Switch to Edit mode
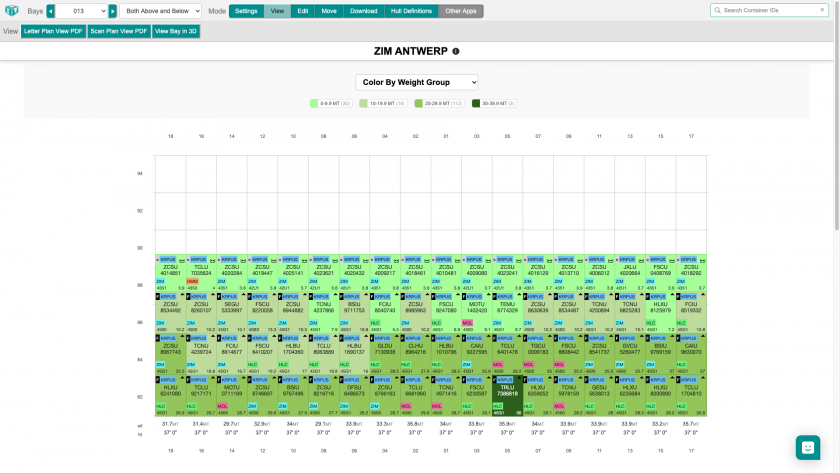840x473 pixels. [x=303, y=11]
